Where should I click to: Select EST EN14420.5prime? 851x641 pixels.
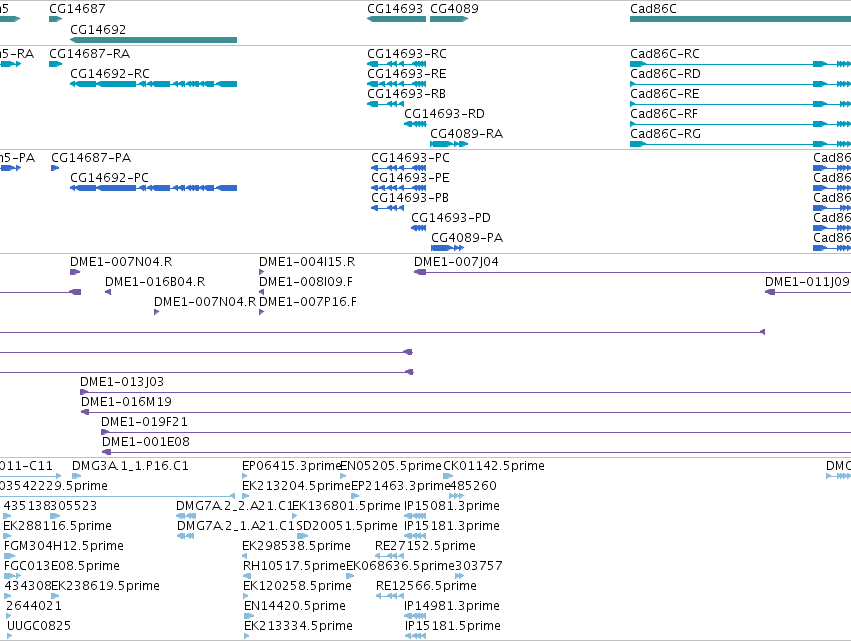[295, 606]
